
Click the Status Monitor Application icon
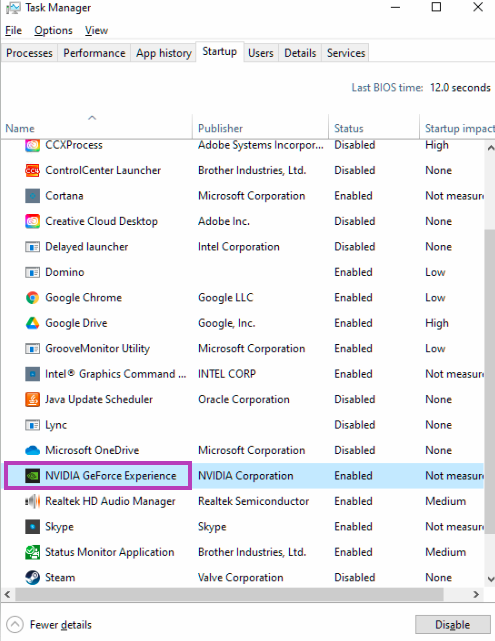click(x=32, y=552)
